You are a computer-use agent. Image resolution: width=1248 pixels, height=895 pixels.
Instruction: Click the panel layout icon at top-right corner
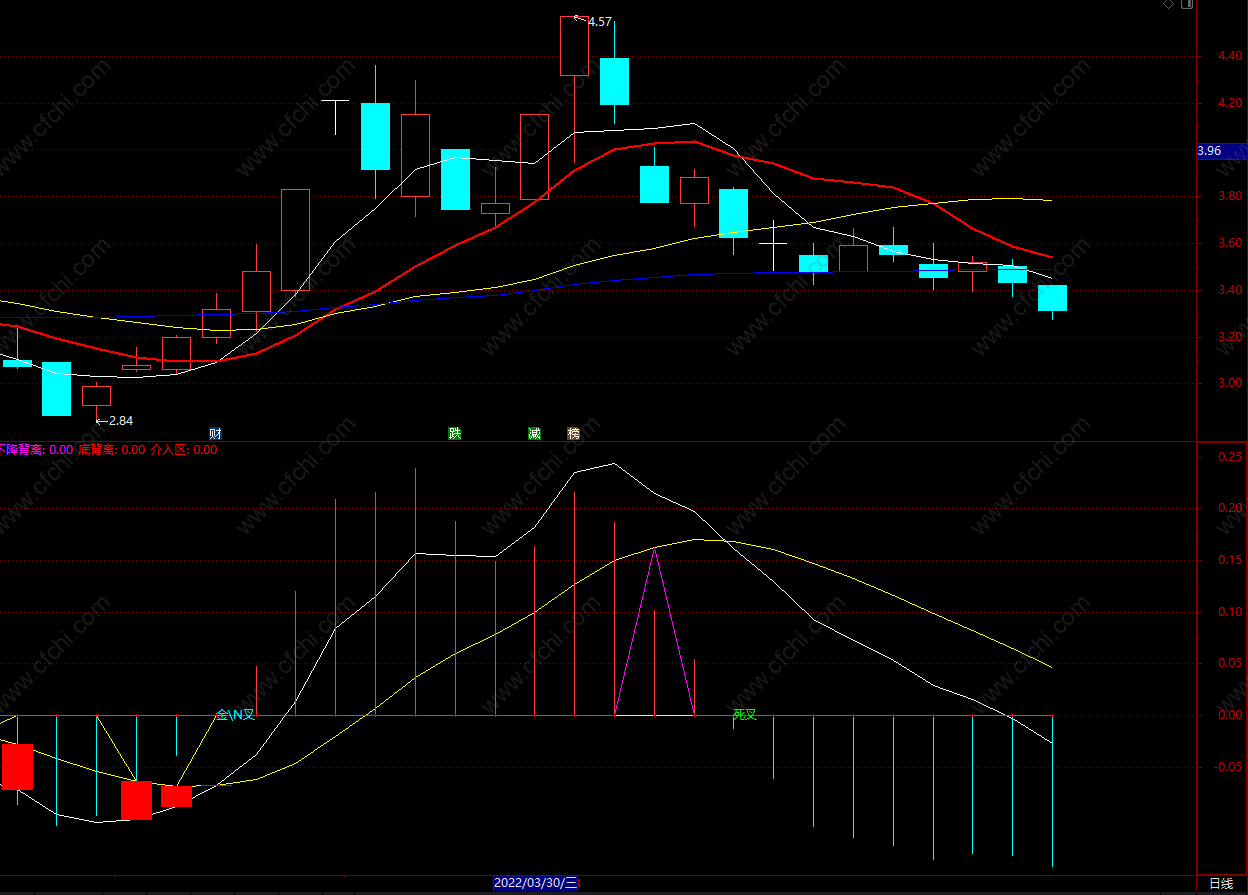pyautogui.click(x=1187, y=5)
